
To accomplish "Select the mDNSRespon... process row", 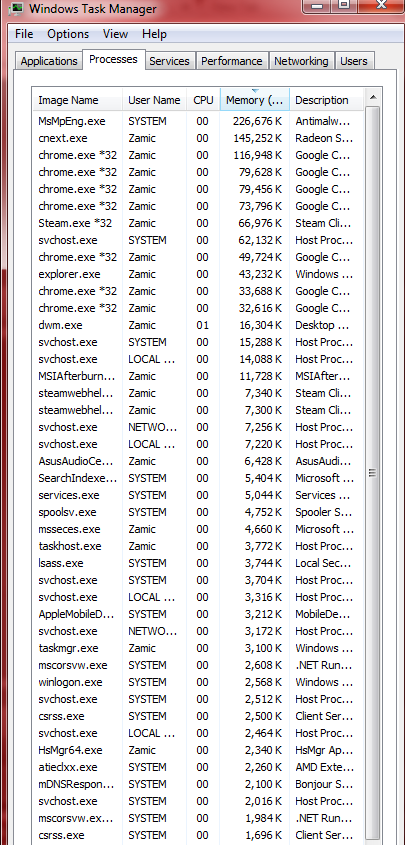I will click(198, 784).
